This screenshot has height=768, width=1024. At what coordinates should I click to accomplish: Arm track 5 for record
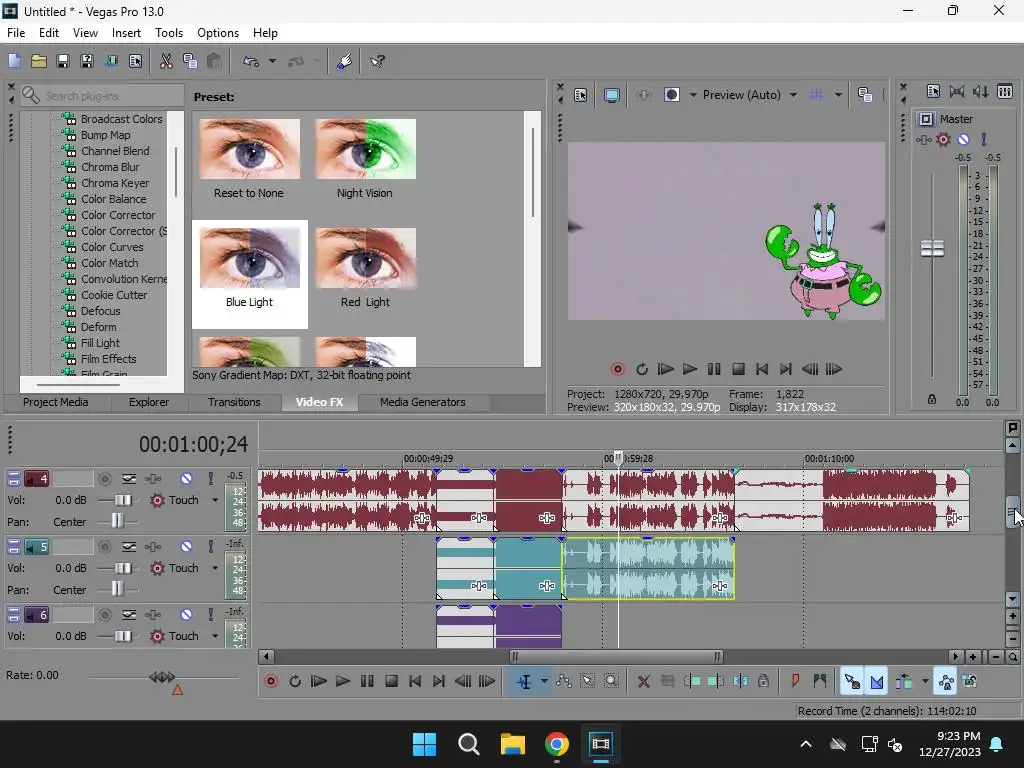click(x=104, y=547)
